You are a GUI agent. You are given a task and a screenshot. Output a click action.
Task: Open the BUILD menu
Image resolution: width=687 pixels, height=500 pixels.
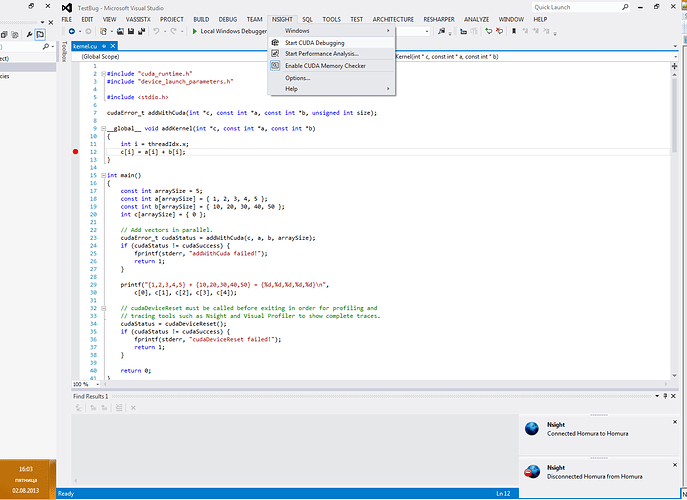202,19
